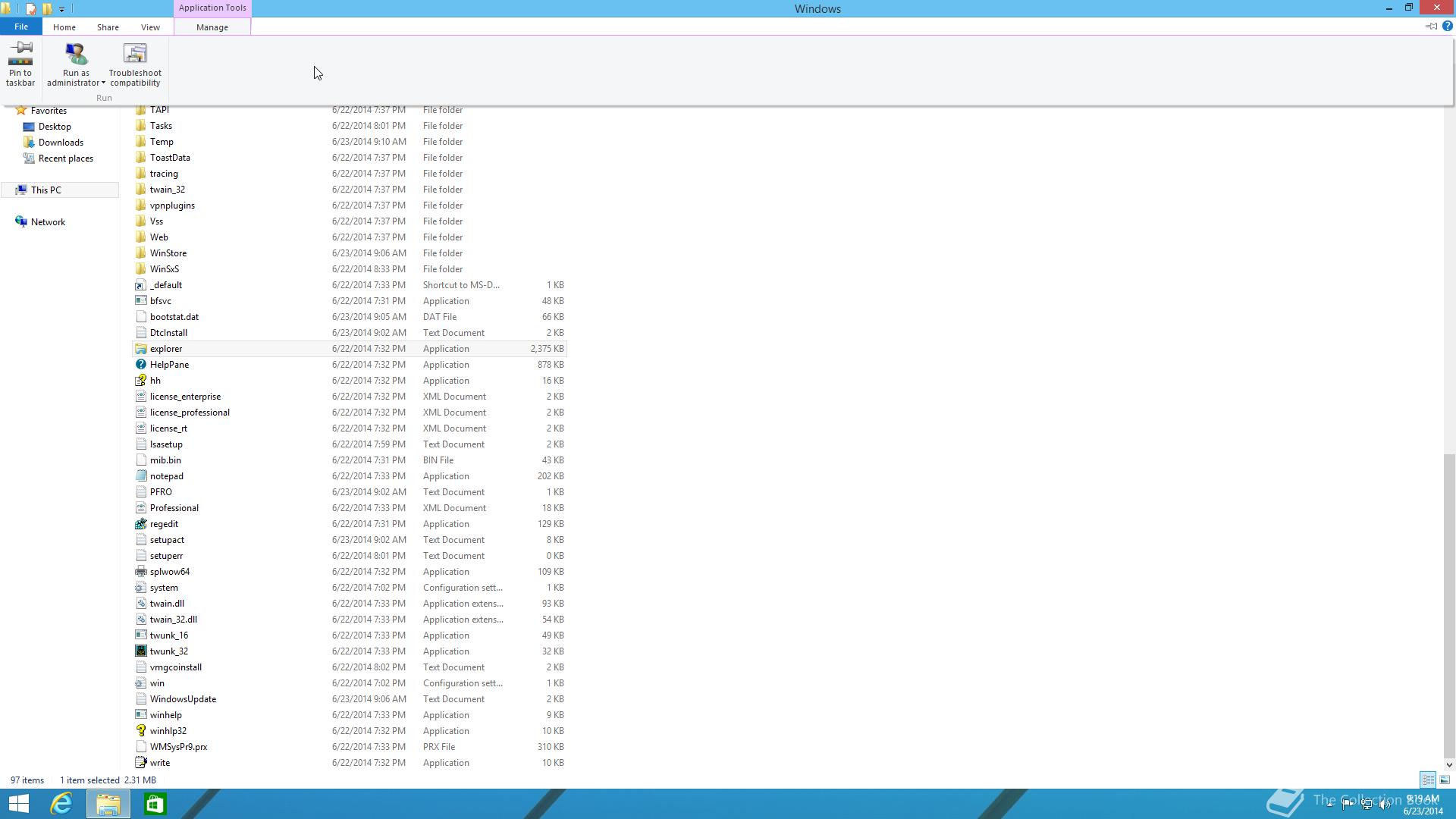
Task: Select the twain.dll file icon
Action: tap(140, 604)
